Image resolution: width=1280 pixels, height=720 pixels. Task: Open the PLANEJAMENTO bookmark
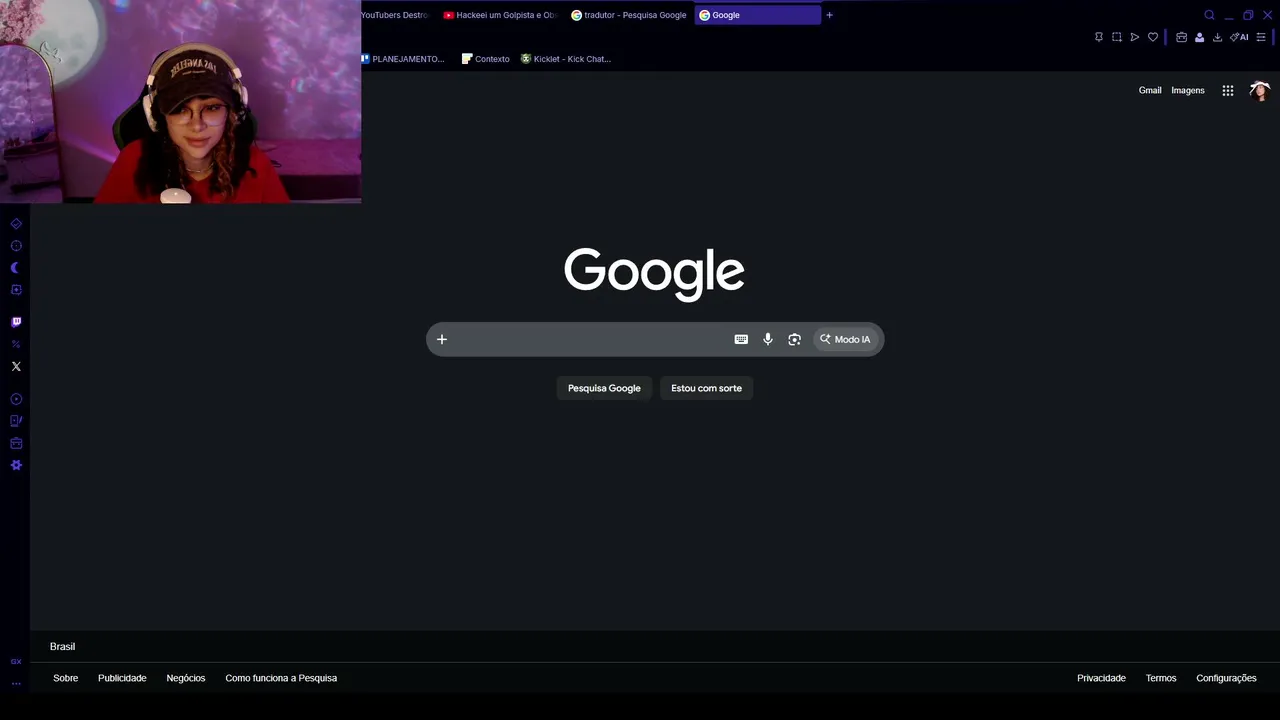tap(403, 59)
